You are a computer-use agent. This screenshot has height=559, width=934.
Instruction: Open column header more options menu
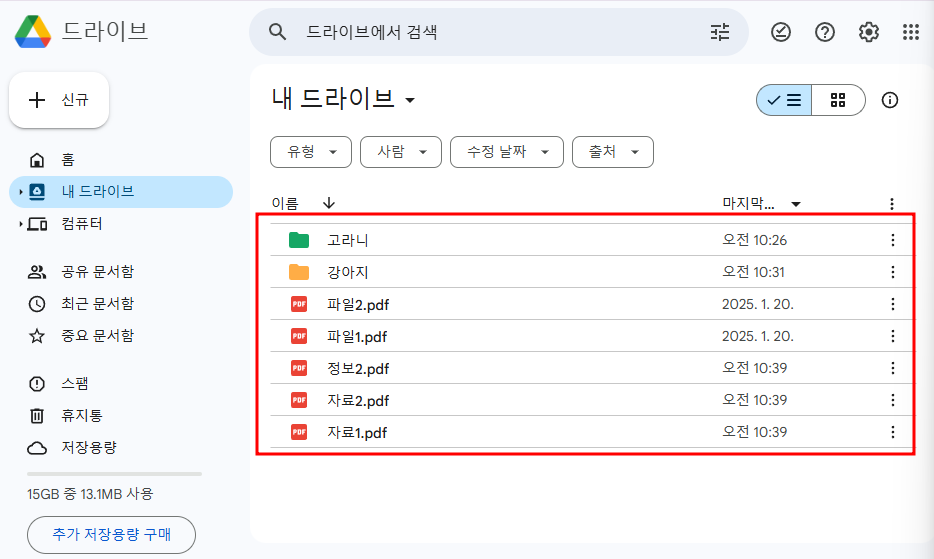[x=892, y=204]
